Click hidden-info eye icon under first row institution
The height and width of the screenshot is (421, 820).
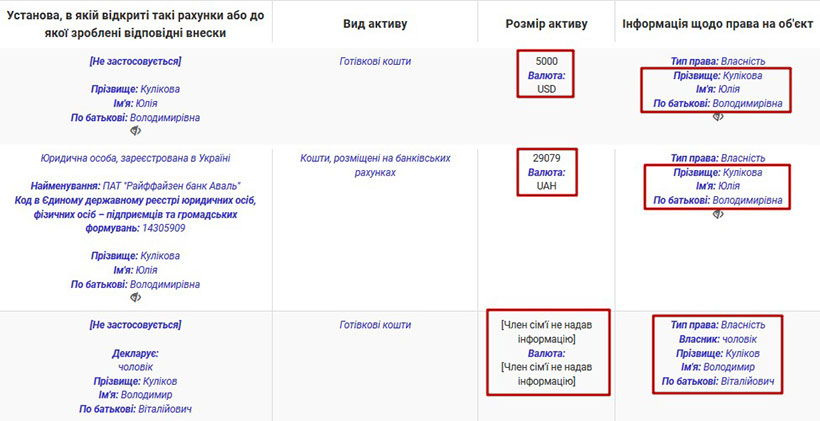[135, 131]
